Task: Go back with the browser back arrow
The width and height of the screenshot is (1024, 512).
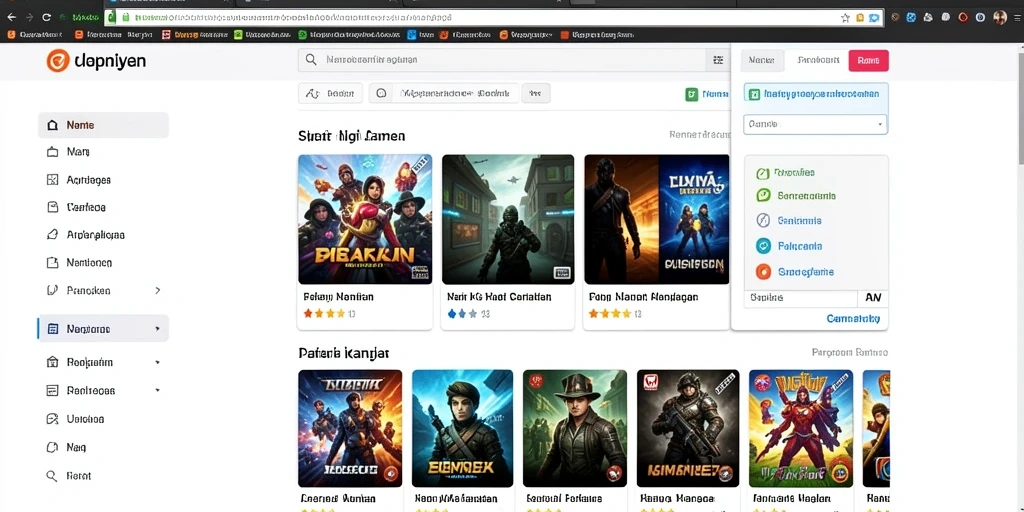Action: [x=11, y=18]
